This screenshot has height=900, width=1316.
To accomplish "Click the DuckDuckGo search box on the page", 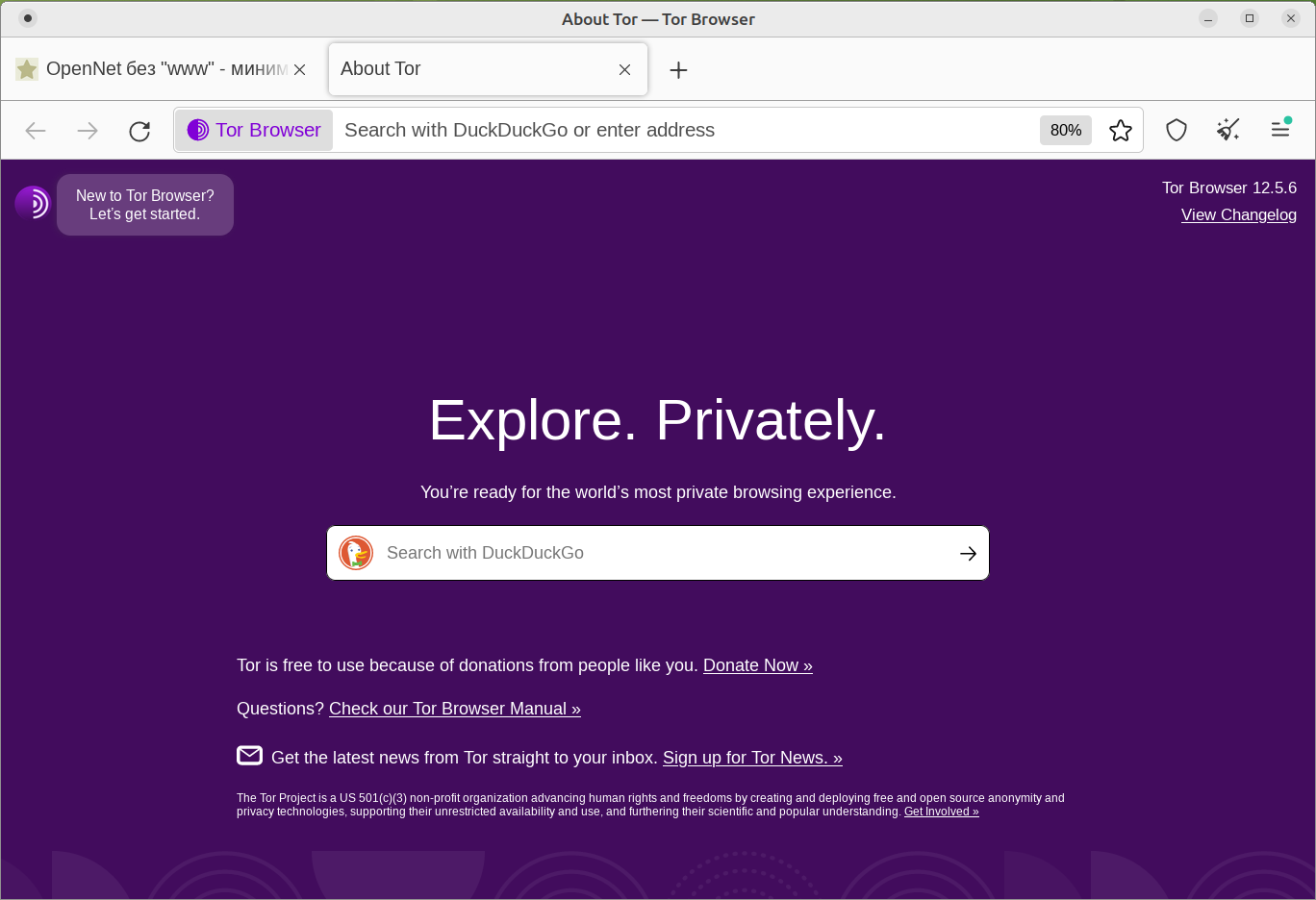I will pyautogui.click(x=658, y=553).
